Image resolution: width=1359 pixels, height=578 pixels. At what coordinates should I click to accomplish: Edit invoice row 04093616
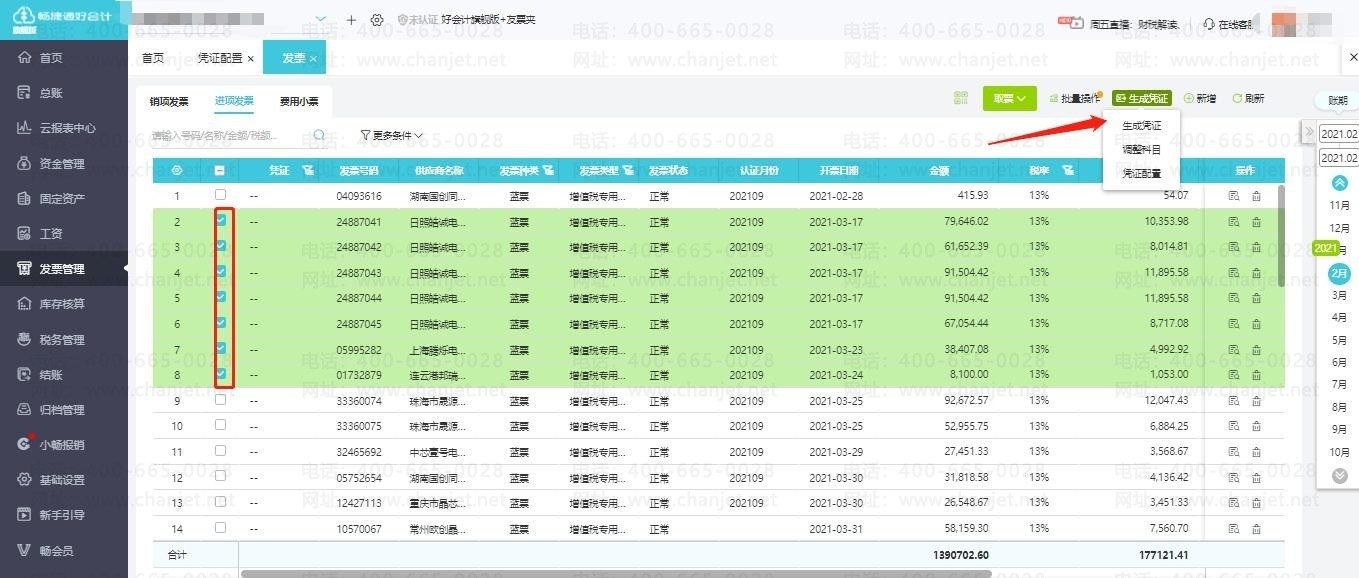[1234, 196]
